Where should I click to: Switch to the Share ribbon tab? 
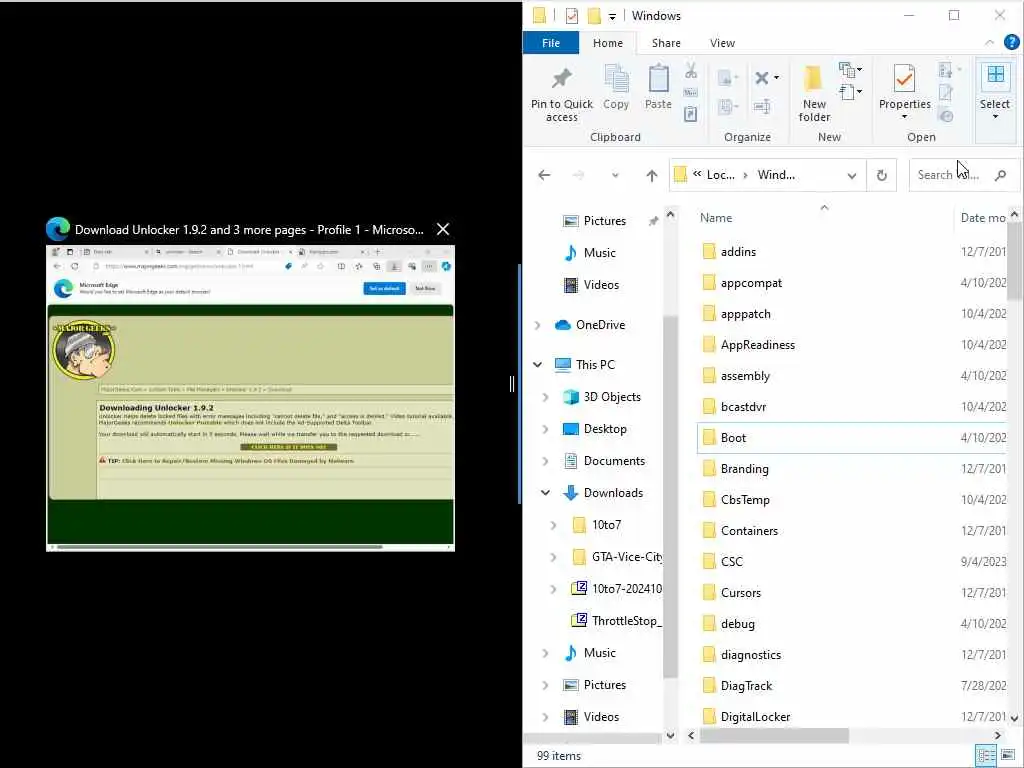666,42
